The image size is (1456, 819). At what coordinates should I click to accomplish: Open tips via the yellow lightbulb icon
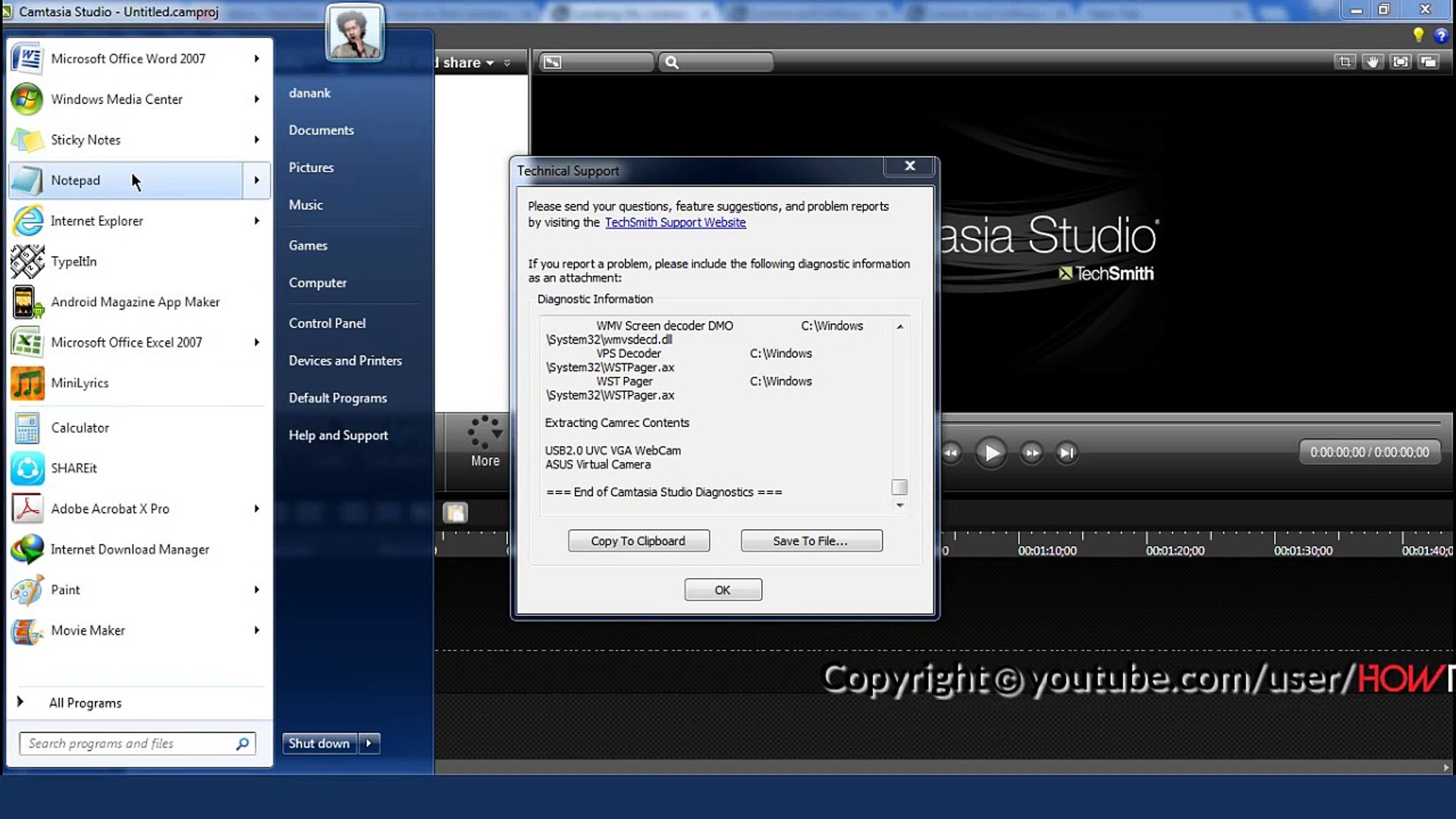[1418, 35]
